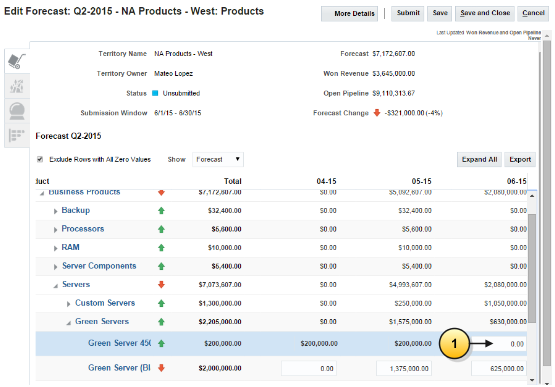Click the red down arrow beside Servers
Screen dimensions: 555x387
pyautogui.click(x=161, y=284)
